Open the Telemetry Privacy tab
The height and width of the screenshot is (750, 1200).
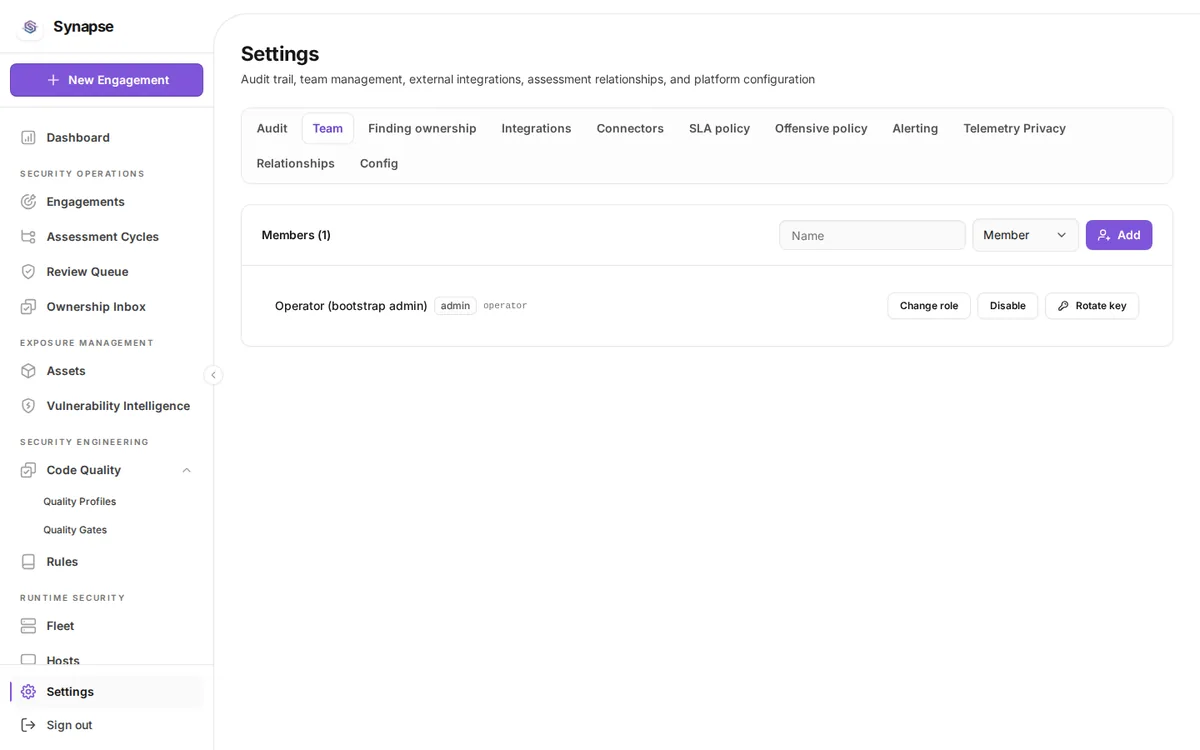point(1014,128)
